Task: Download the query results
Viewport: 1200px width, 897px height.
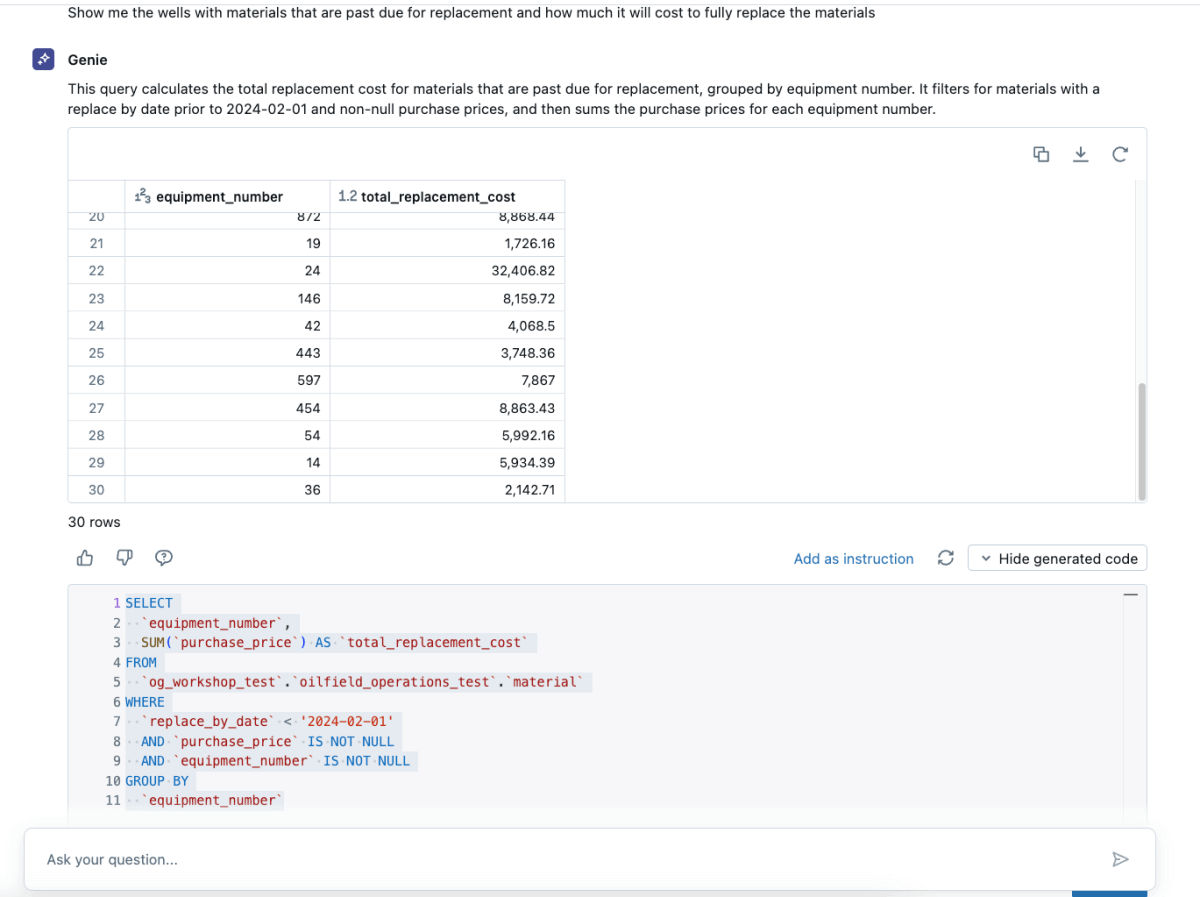Action: pos(1080,154)
